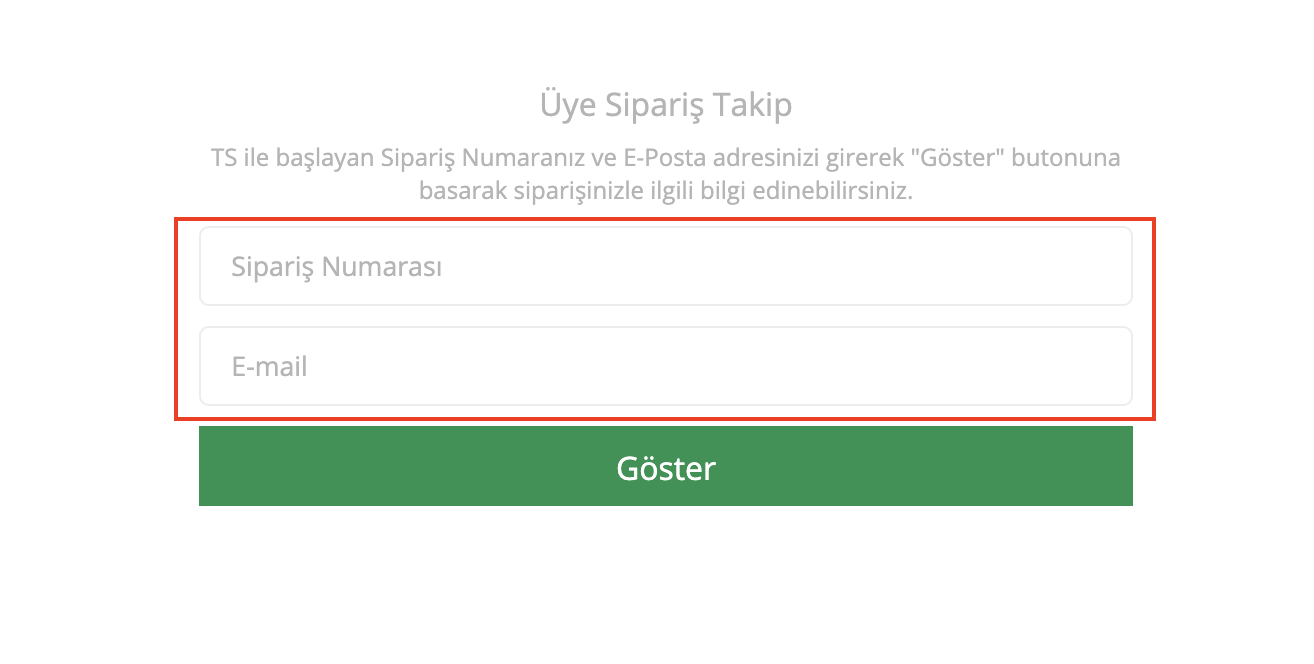Place cursor in Sipariş Numarası box

665,267
